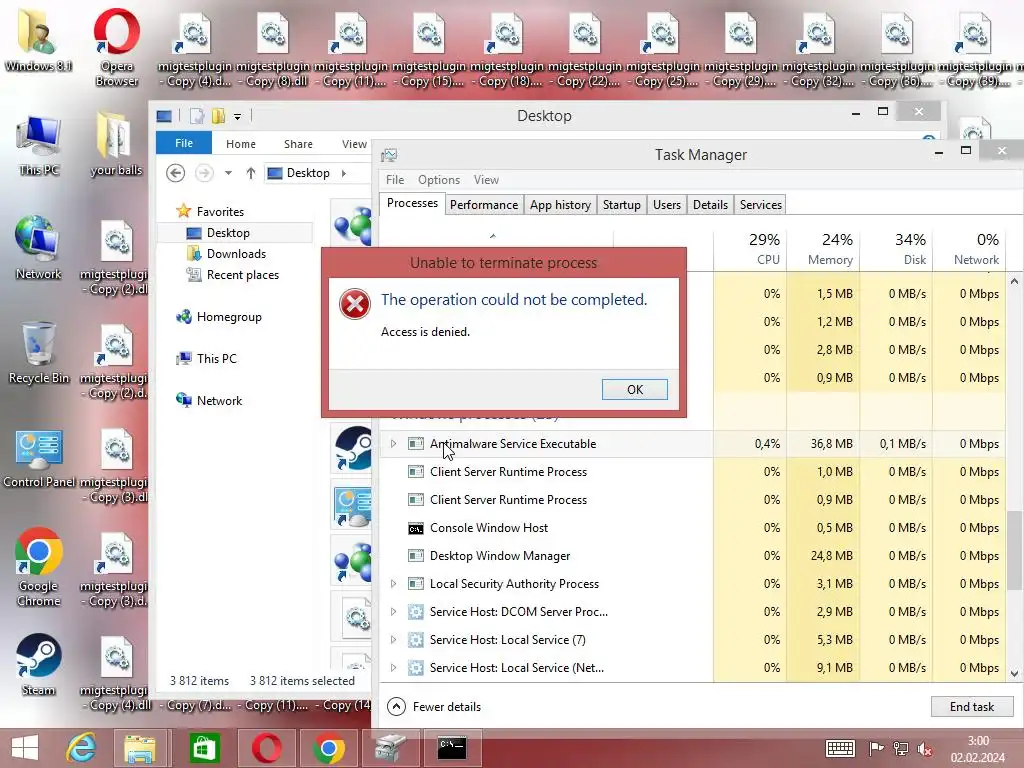Click Task Manager scrollbar down arrow
Viewport: 1024px width, 768px height.
[x=1014, y=673]
